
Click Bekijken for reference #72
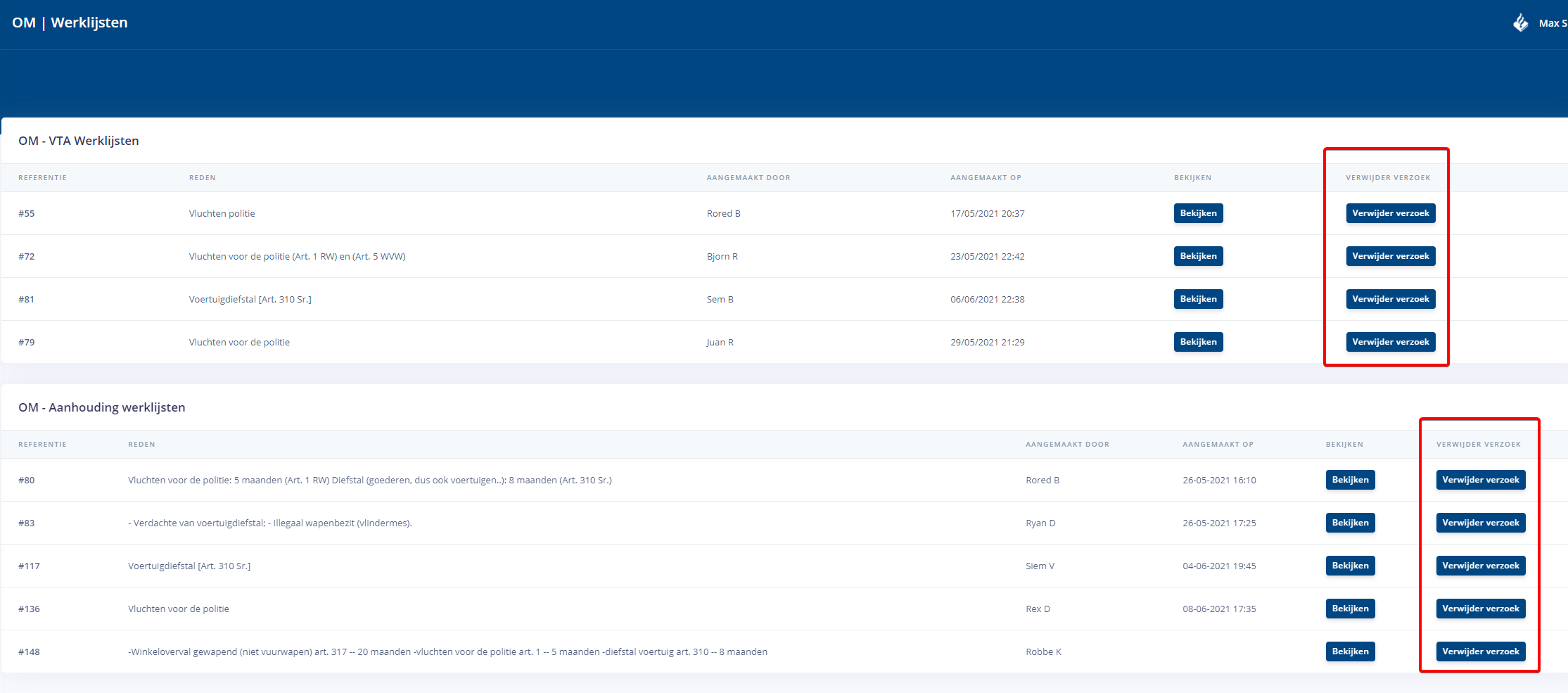(x=1198, y=256)
